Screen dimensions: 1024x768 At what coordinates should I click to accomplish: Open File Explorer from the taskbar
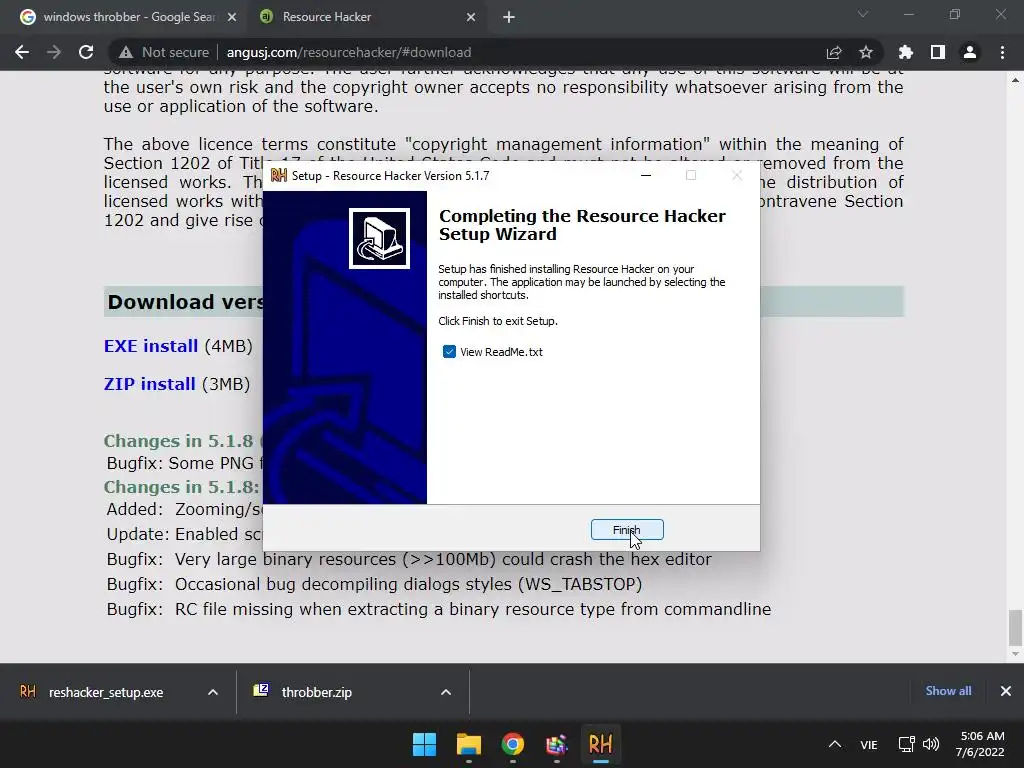pyautogui.click(x=469, y=744)
